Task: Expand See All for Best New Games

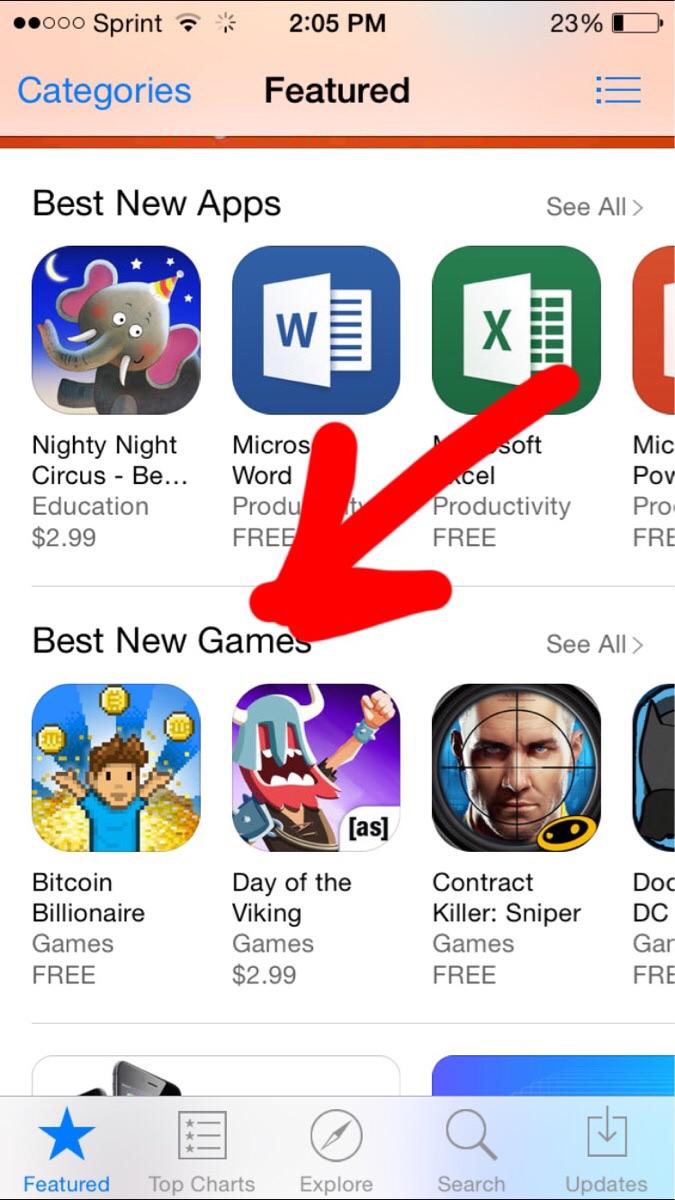Action: pyautogui.click(x=595, y=644)
